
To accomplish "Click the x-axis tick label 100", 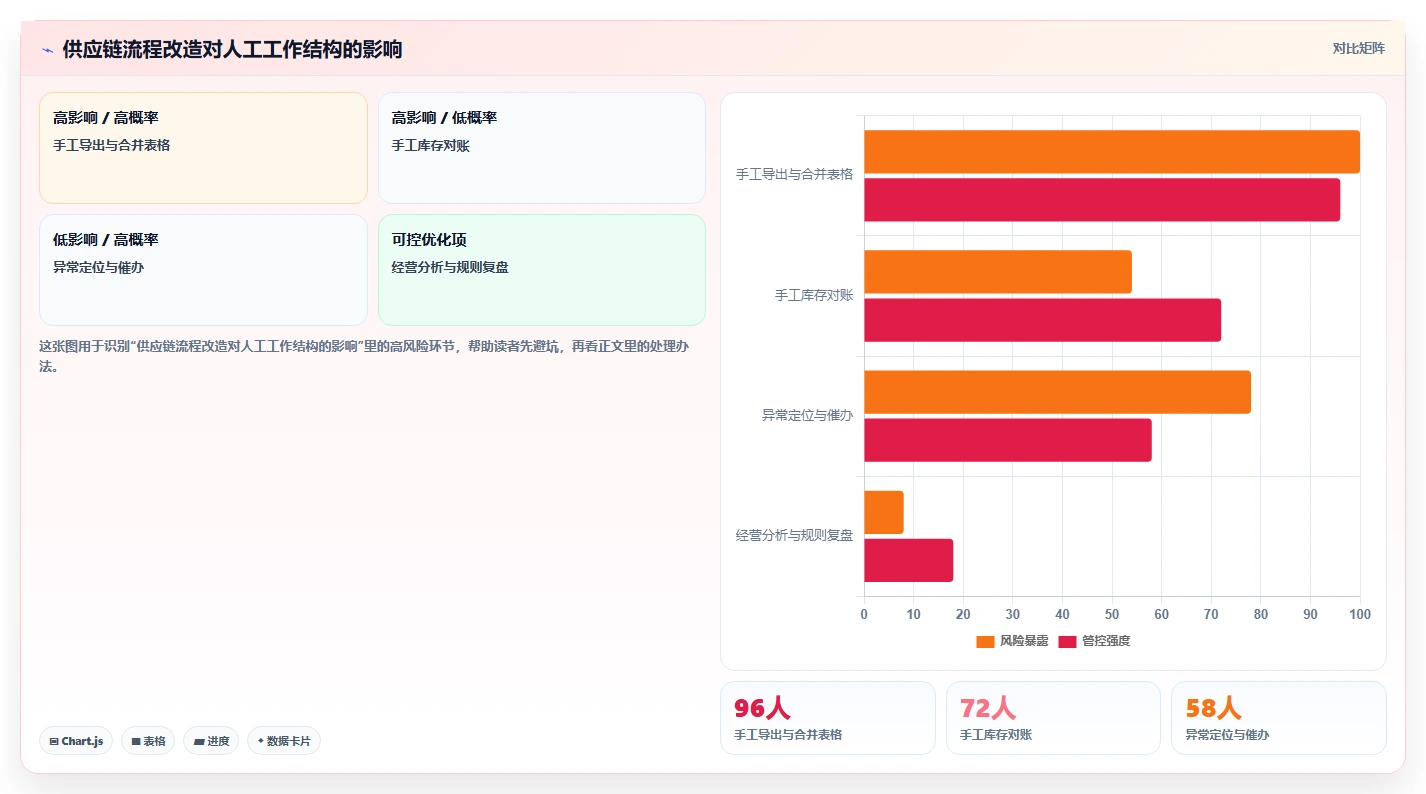I will click(1360, 614).
